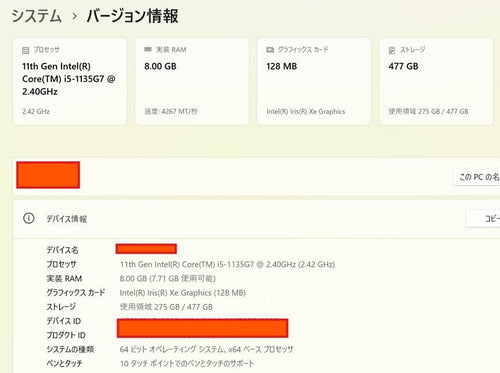Click the バージョン情報 page title
This screenshot has width=500, height=373.
pos(132,16)
